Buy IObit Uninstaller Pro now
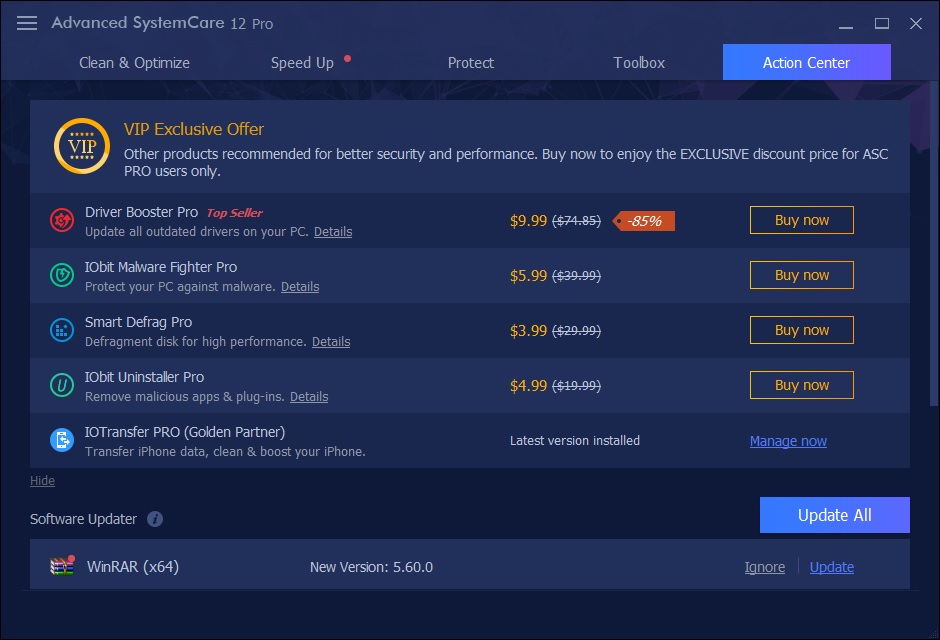This screenshot has width=940, height=640. [x=802, y=385]
